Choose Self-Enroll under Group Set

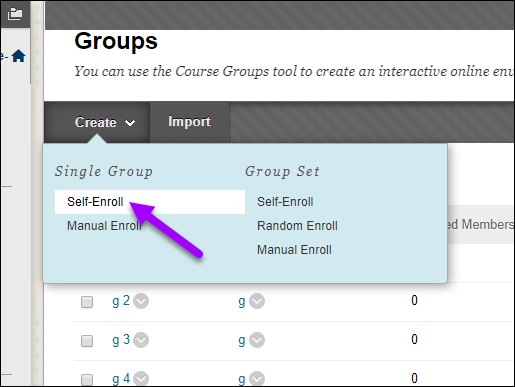tap(285, 202)
